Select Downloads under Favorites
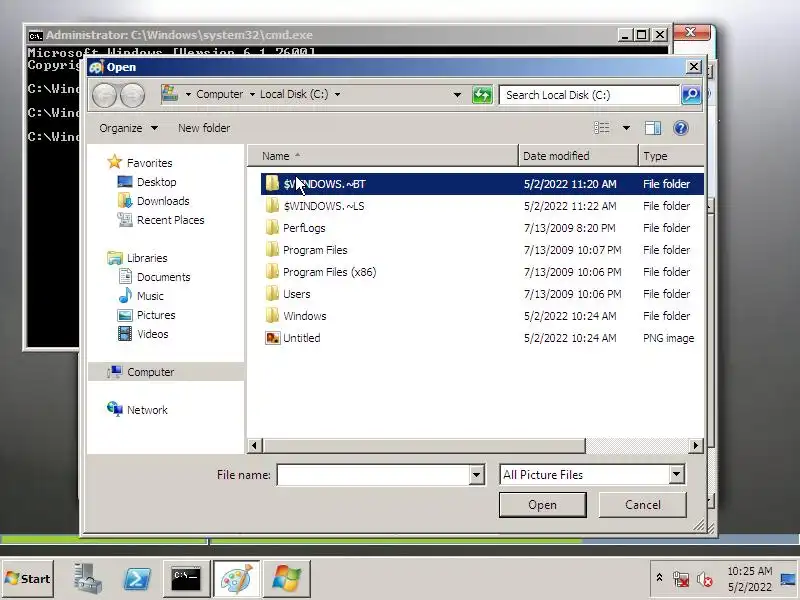 pyautogui.click(x=153, y=201)
